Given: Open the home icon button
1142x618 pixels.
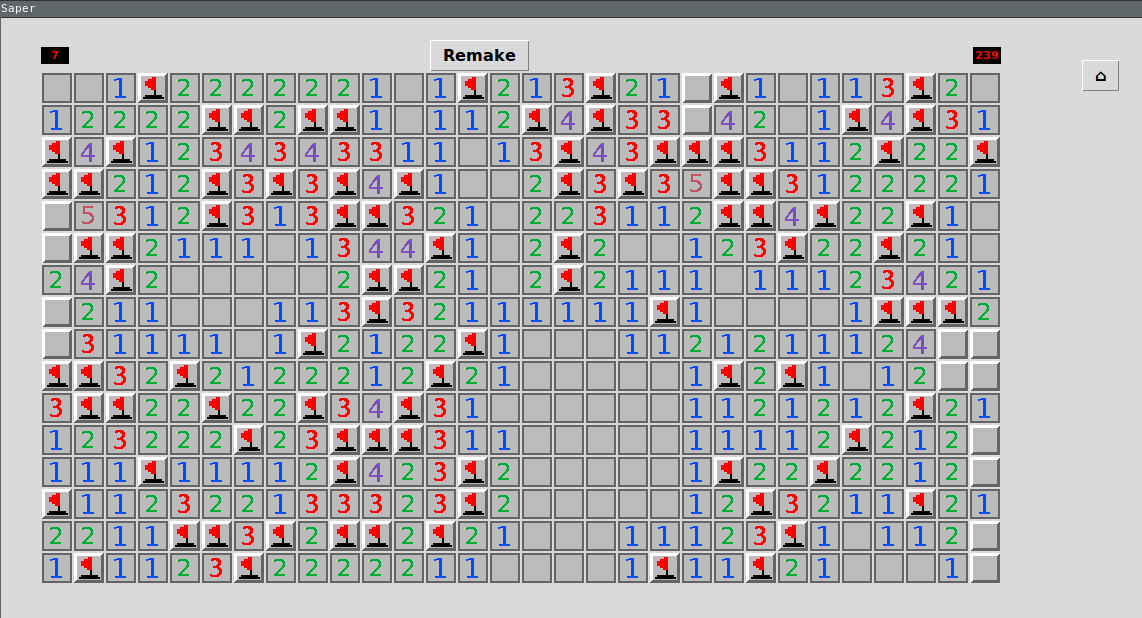Looking at the screenshot, I should (1100, 76).
